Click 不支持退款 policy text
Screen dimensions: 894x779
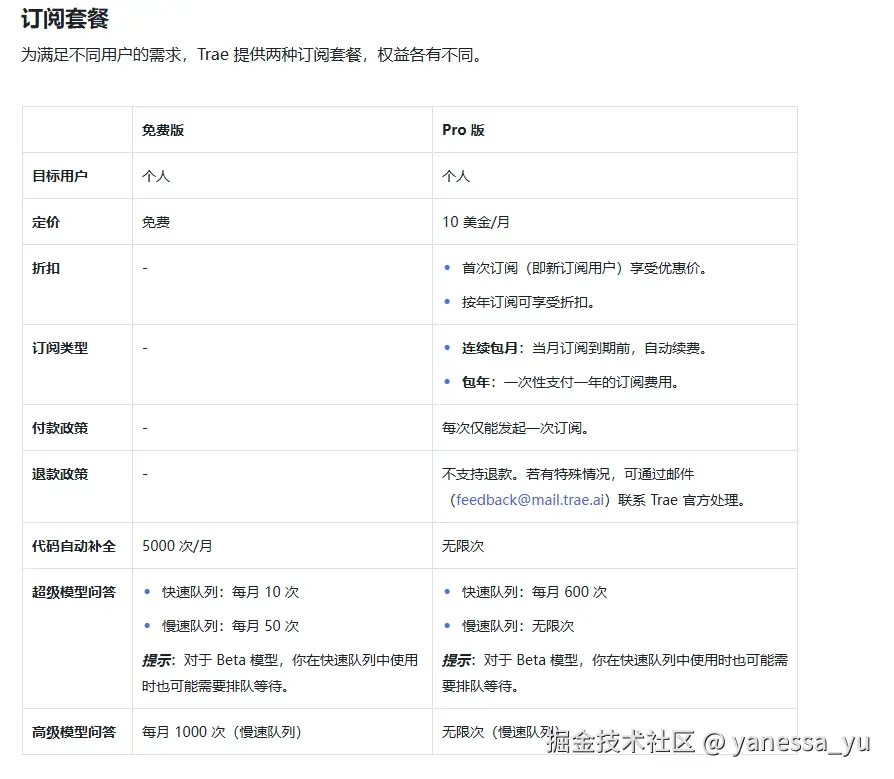595,487
